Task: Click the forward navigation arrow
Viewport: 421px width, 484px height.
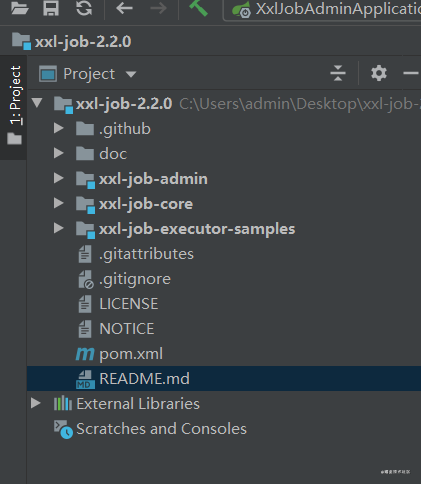Action: point(158,8)
